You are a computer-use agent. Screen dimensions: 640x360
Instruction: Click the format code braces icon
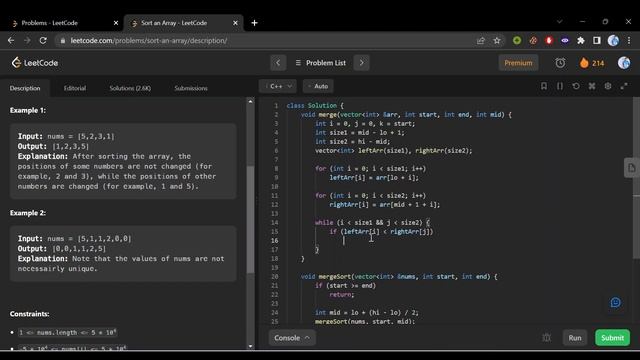pos(560,86)
